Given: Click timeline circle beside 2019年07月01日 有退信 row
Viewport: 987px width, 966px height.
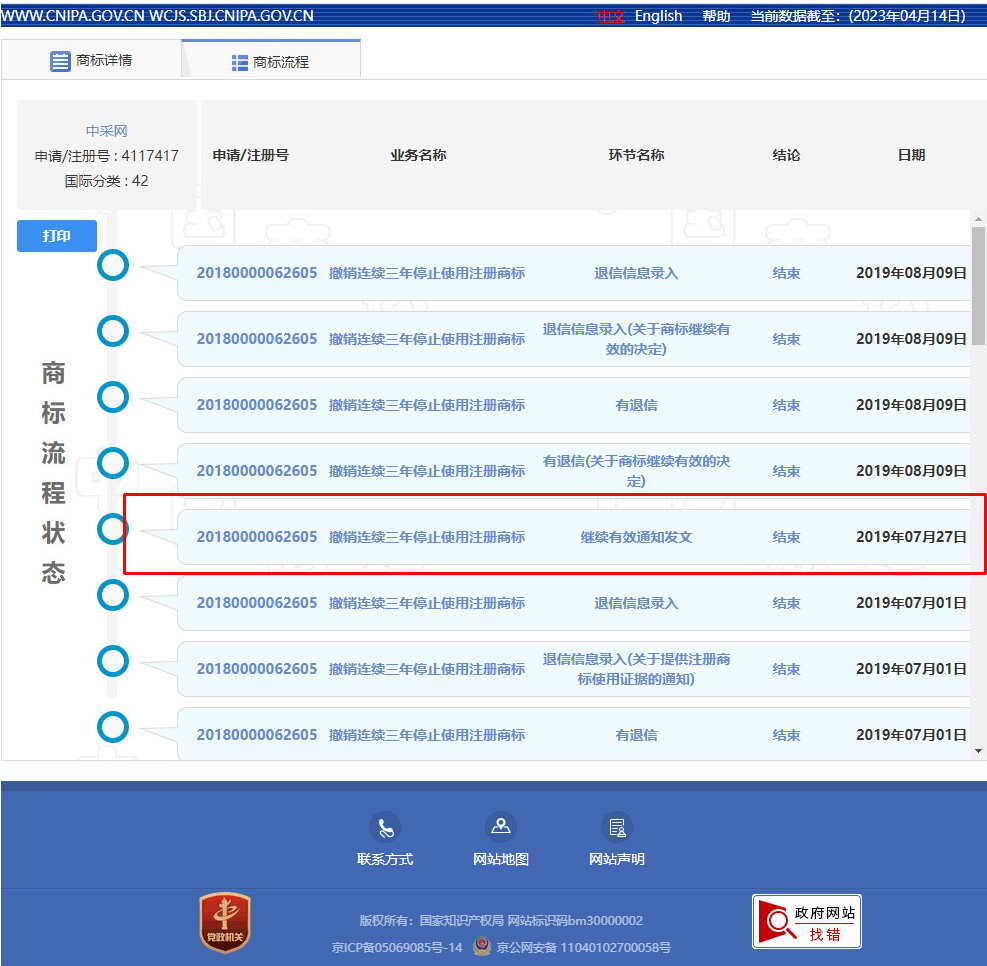Looking at the screenshot, I should coord(113,727).
